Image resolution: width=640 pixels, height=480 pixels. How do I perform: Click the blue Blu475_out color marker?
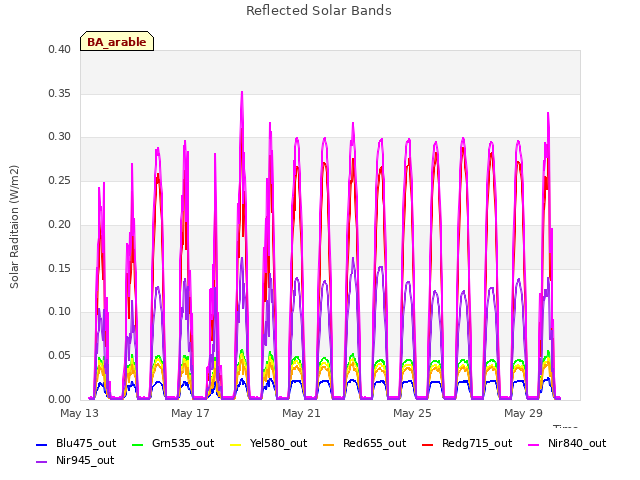(x=42, y=445)
